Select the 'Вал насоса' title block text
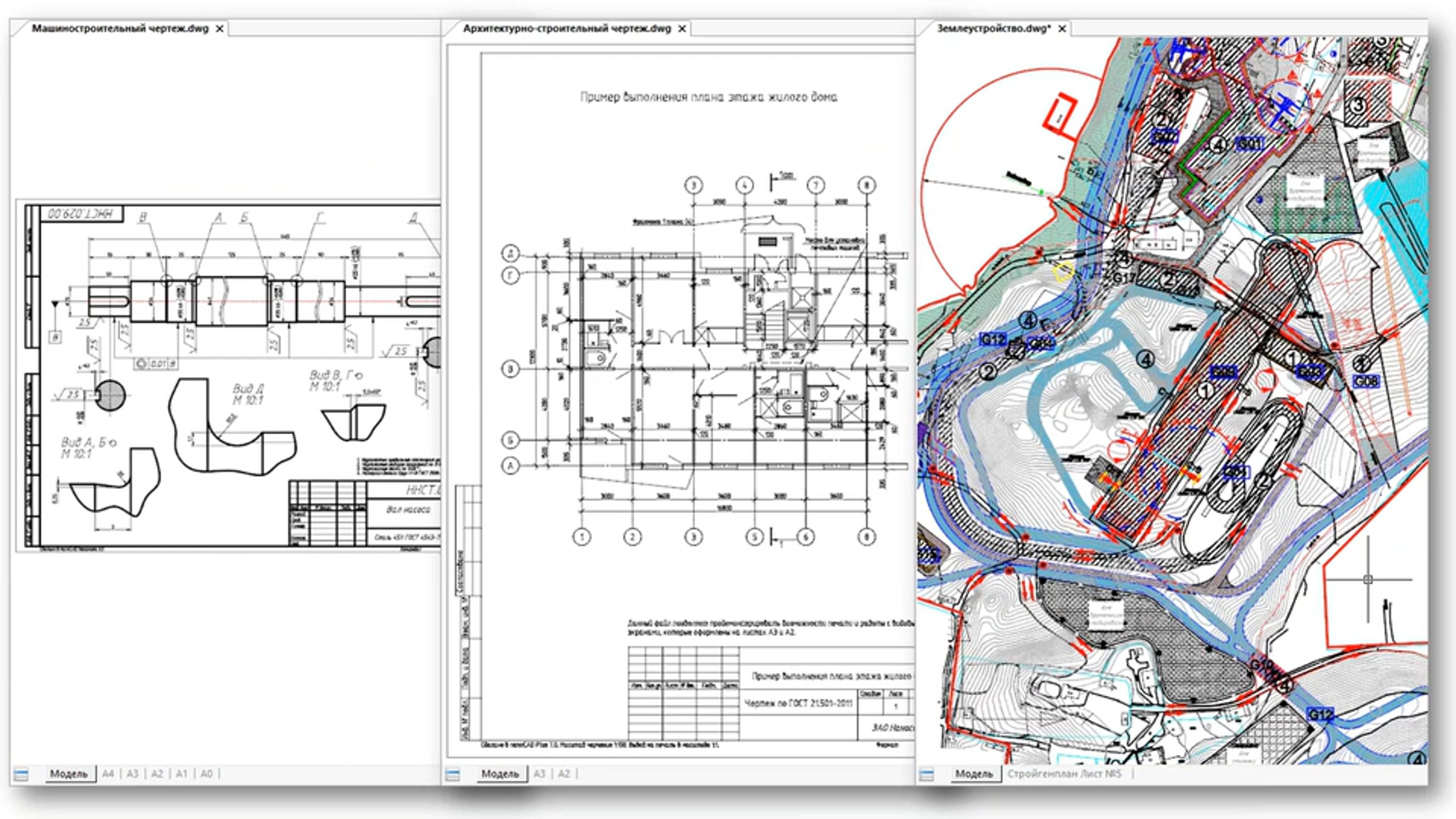1456x819 pixels. [408, 510]
